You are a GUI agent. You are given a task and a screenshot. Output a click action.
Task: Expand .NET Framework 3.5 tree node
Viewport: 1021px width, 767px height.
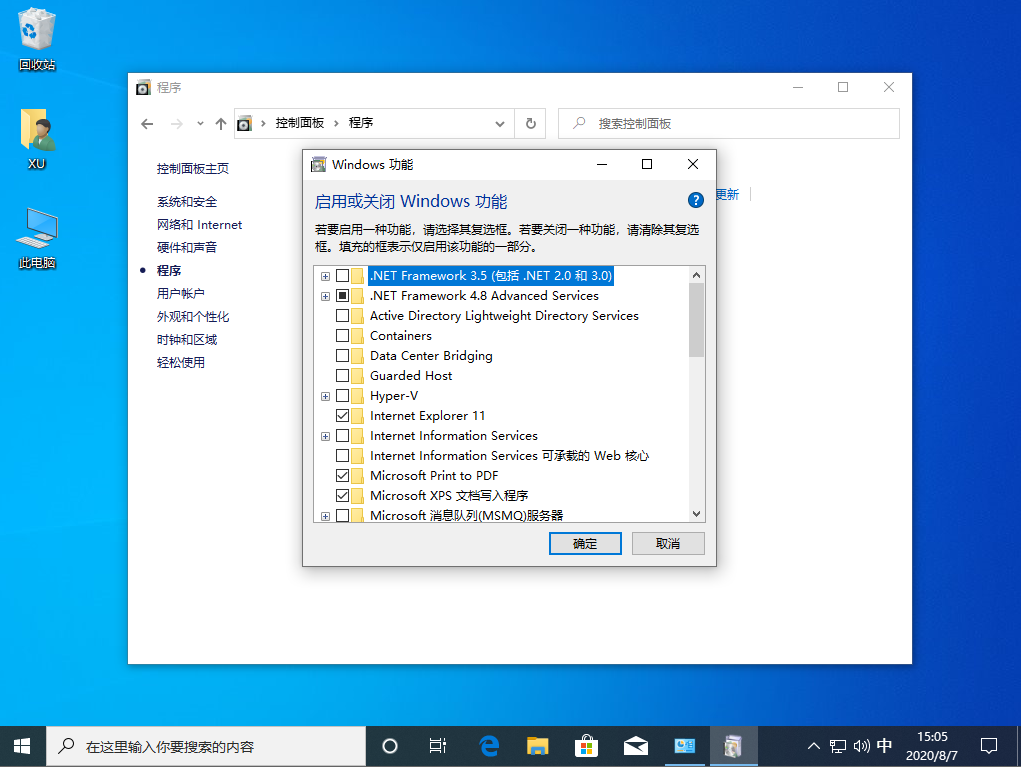tap(326, 276)
